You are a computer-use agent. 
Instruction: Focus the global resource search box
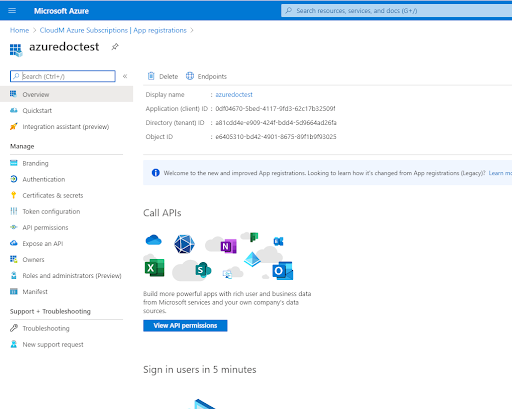pyautogui.click(x=397, y=11)
